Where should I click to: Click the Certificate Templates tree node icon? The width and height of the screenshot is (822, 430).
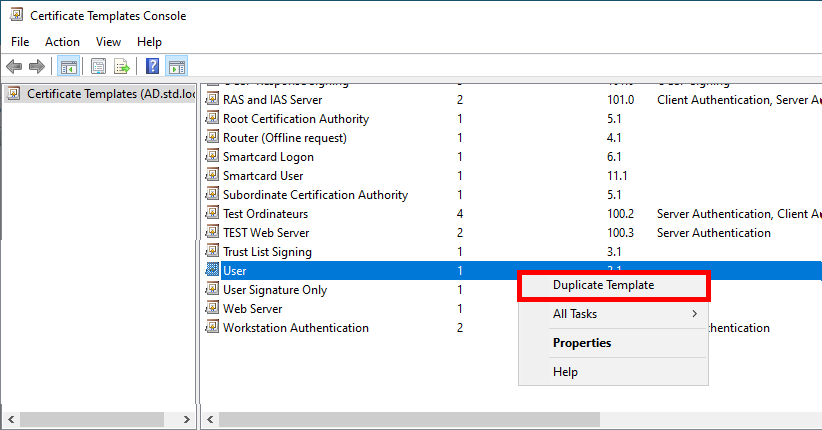pyautogui.click(x=14, y=93)
